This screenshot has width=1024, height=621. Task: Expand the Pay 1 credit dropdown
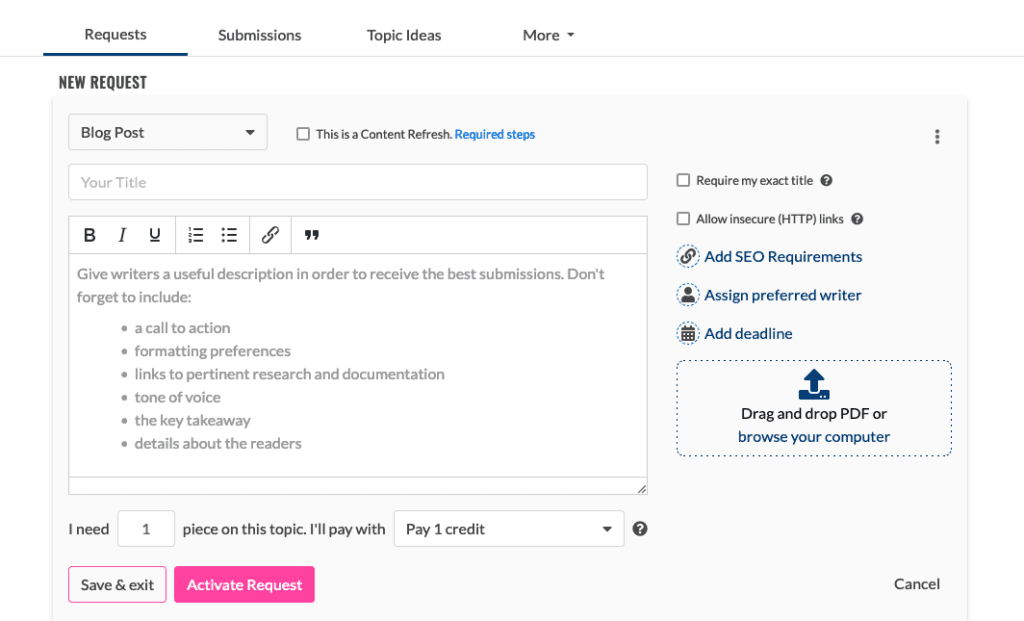pos(509,529)
